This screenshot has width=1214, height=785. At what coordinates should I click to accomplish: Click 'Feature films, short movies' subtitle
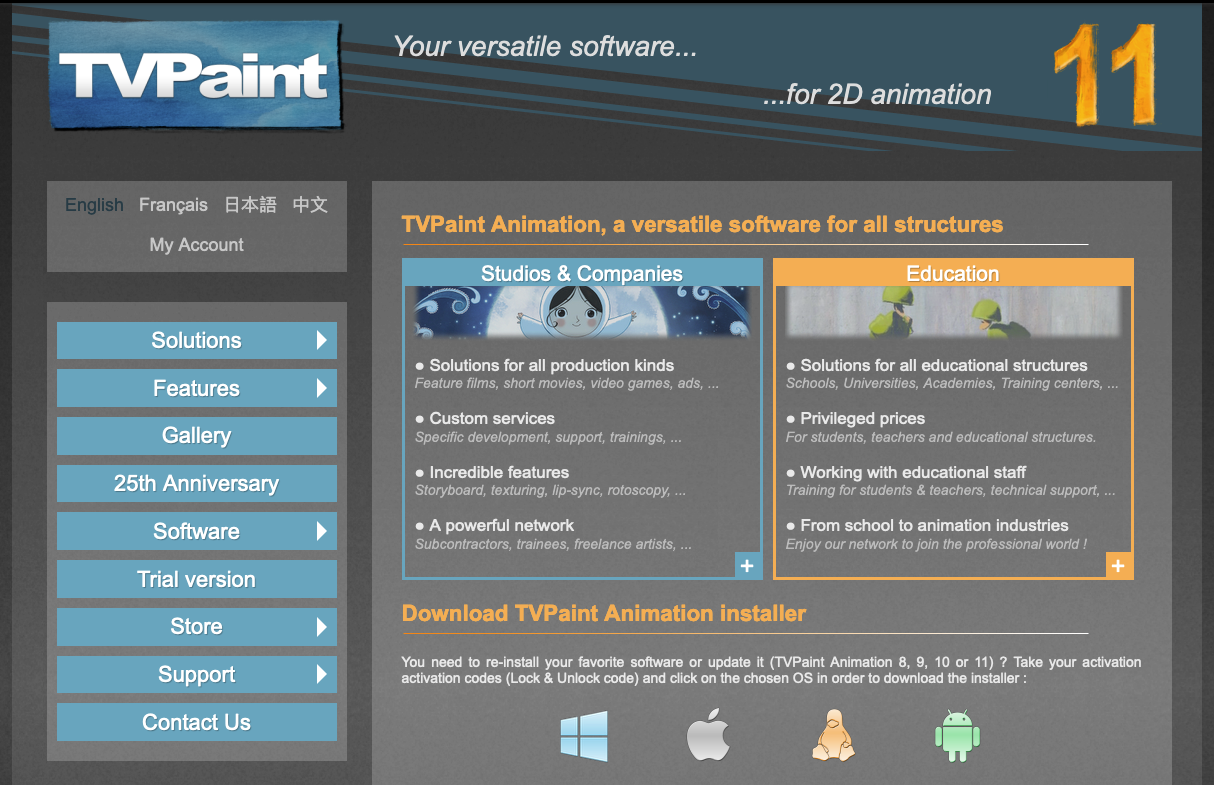click(567, 384)
